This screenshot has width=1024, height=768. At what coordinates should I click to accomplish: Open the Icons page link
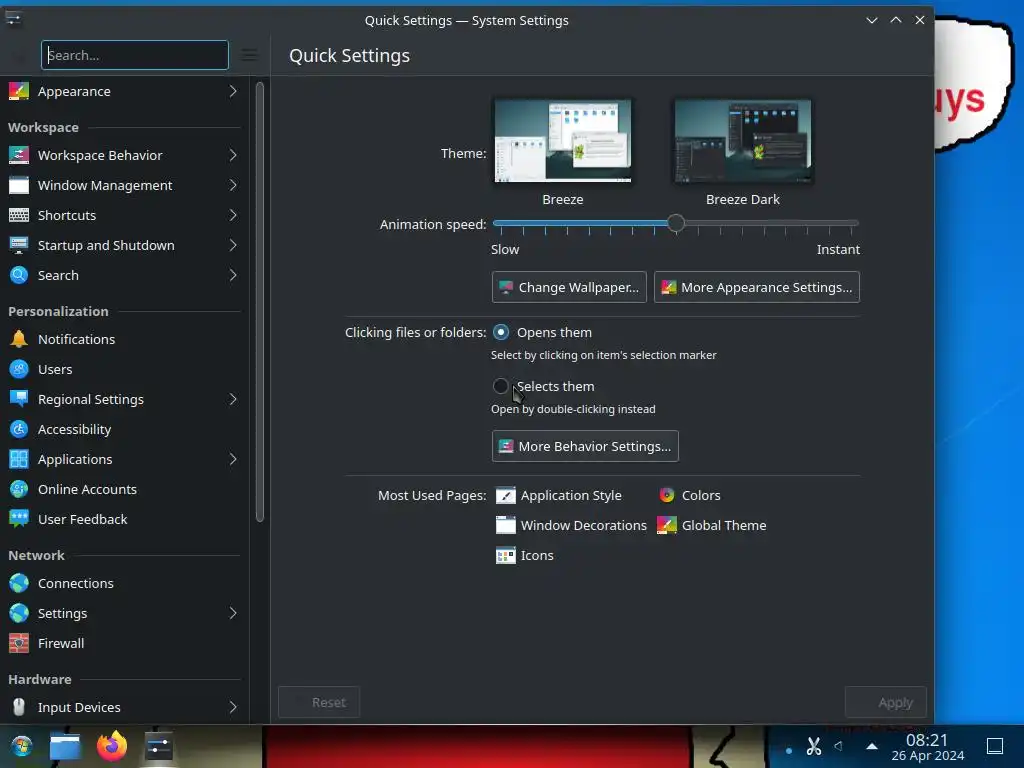point(525,556)
